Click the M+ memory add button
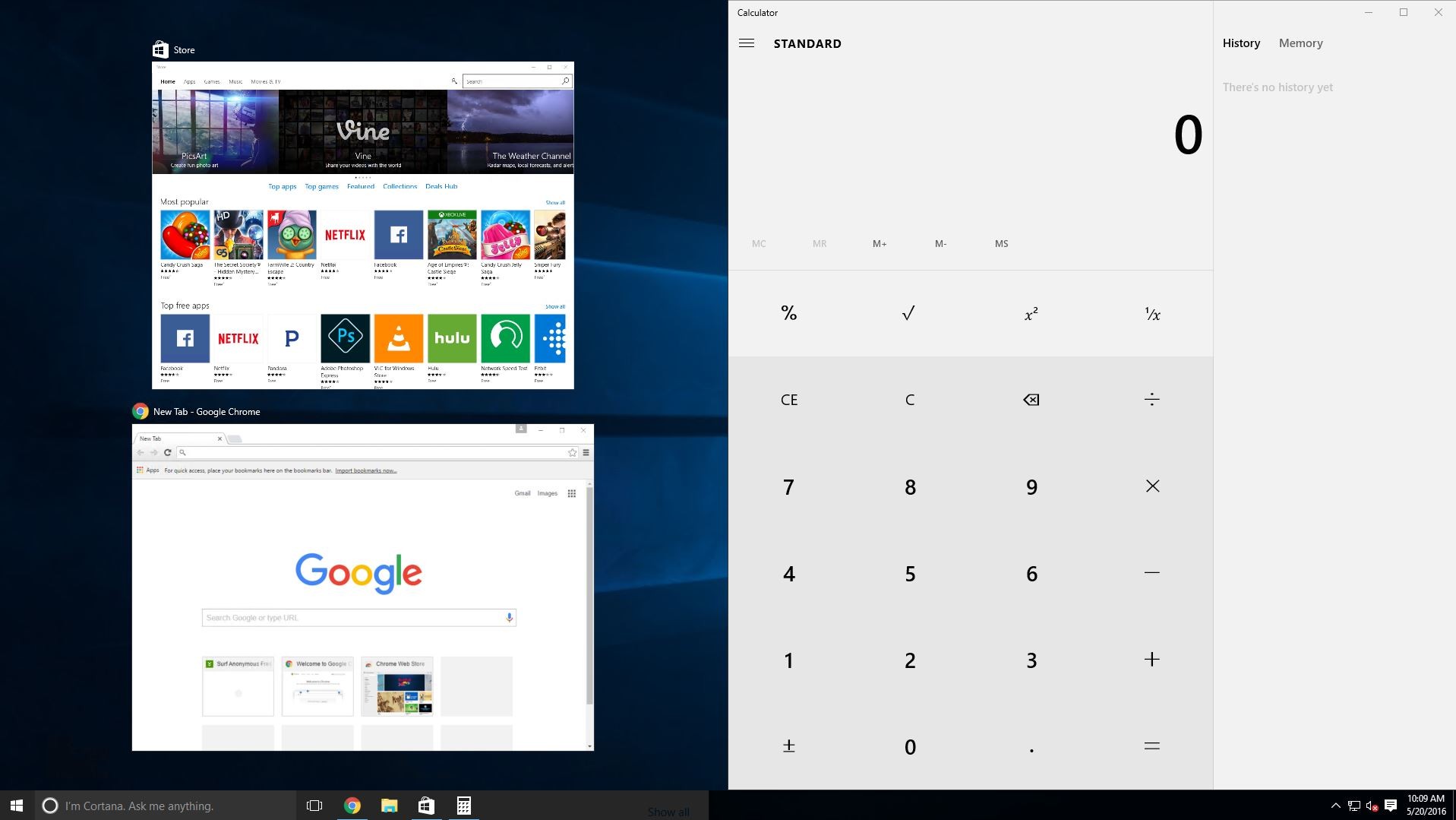1456x820 pixels. pyautogui.click(x=880, y=244)
